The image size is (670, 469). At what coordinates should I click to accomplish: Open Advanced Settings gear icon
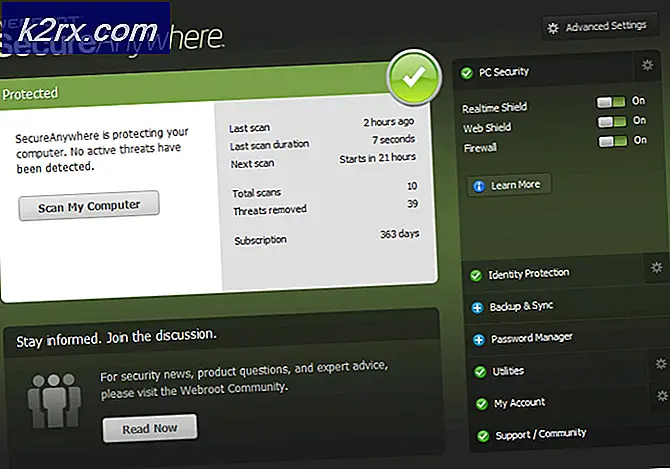coord(553,29)
